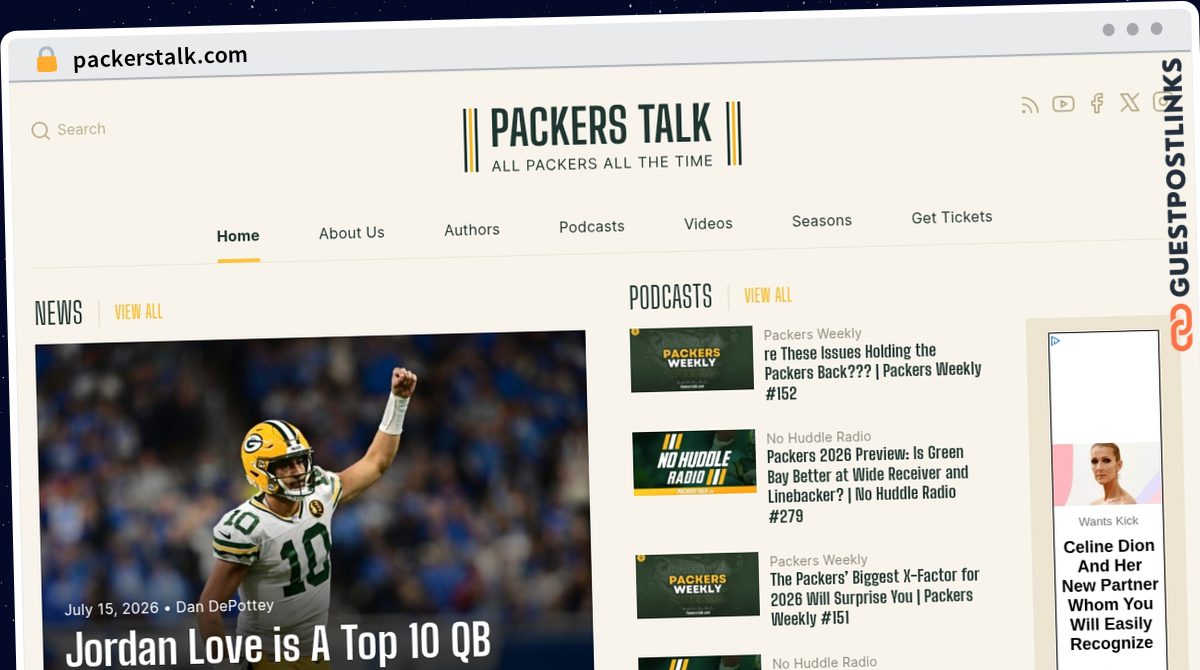Click the packerstalk.com address bar URL
The image size is (1200, 670).
[x=160, y=57]
